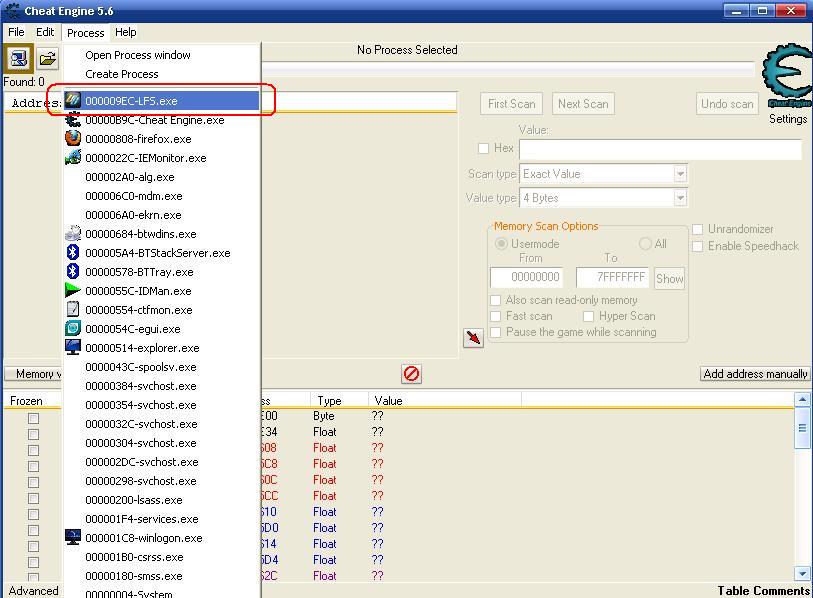
Task: Select the Usermode radio button
Action: click(x=501, y=244)
